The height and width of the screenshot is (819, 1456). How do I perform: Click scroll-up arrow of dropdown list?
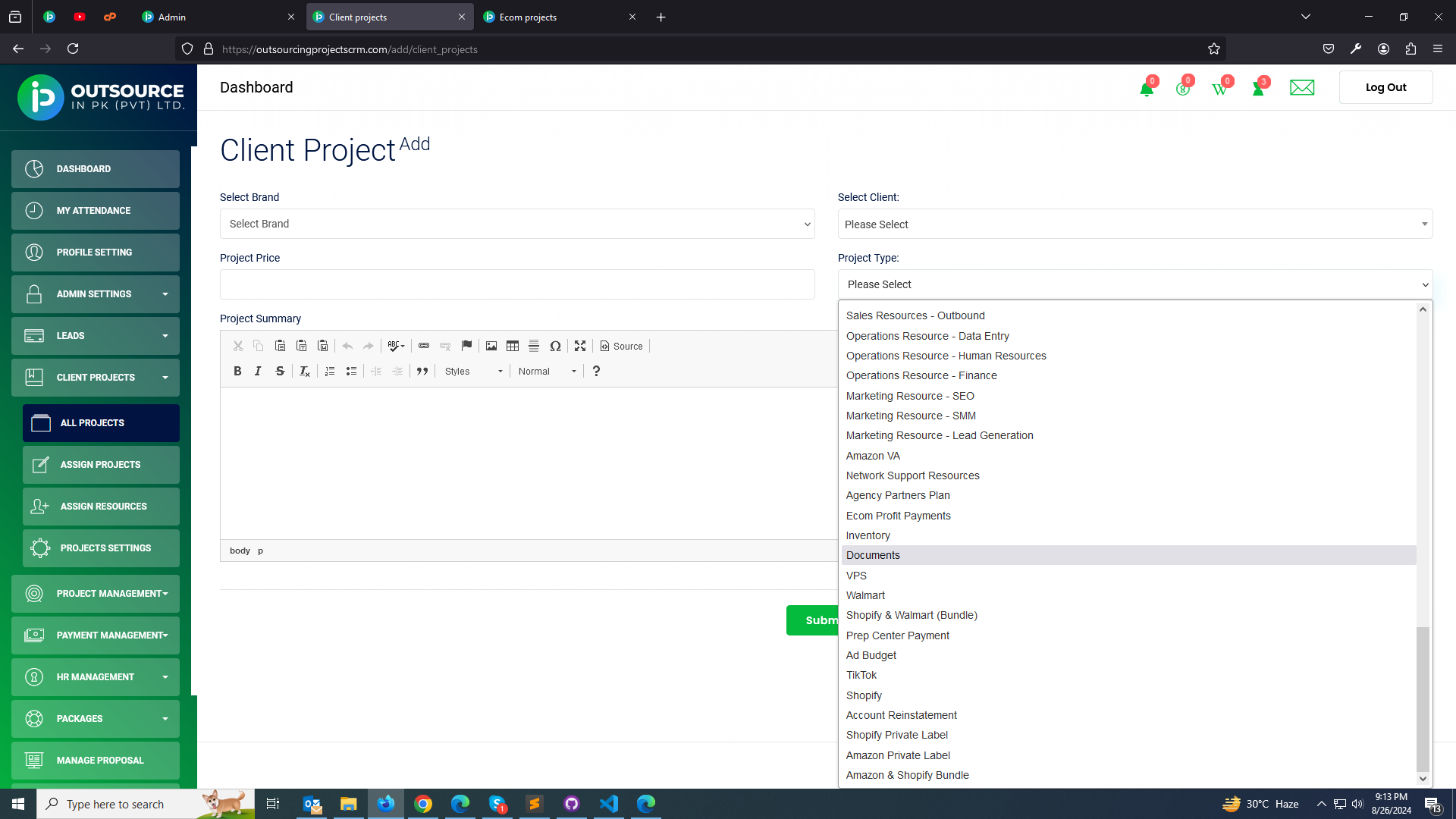[1423, 309]
